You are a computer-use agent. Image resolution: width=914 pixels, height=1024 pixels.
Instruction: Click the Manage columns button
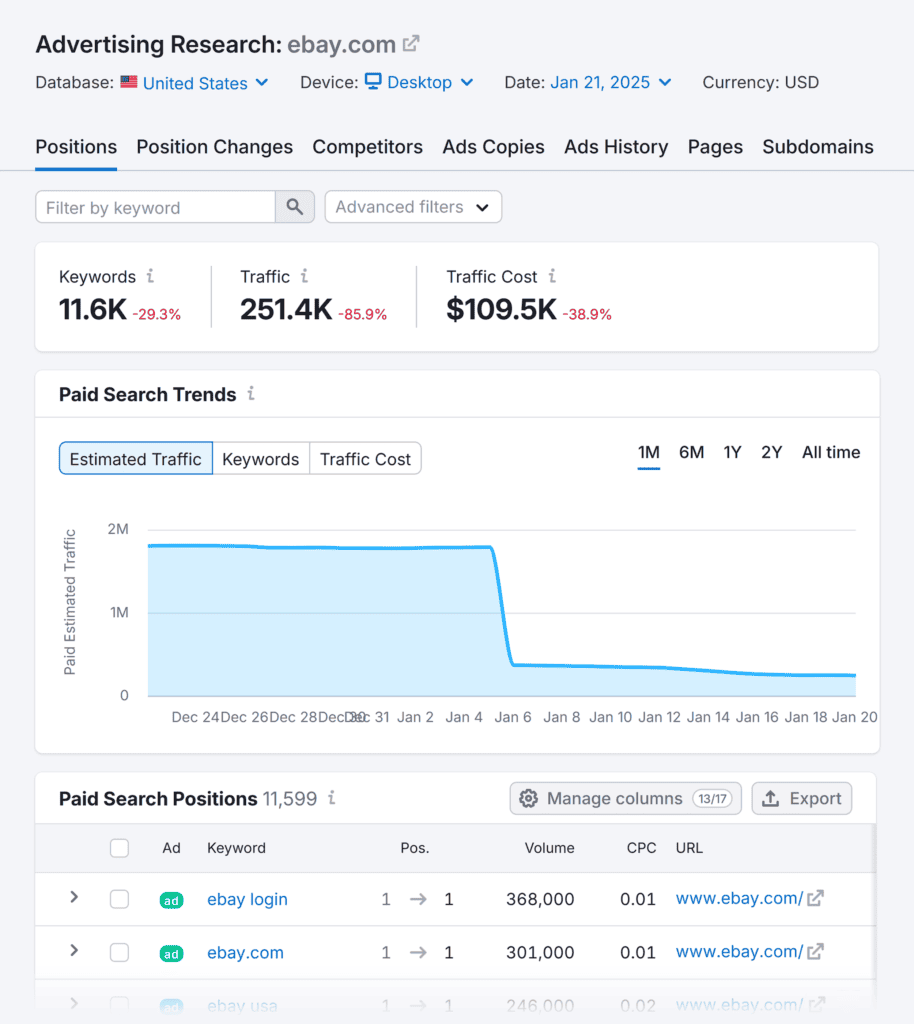(625, 798)
